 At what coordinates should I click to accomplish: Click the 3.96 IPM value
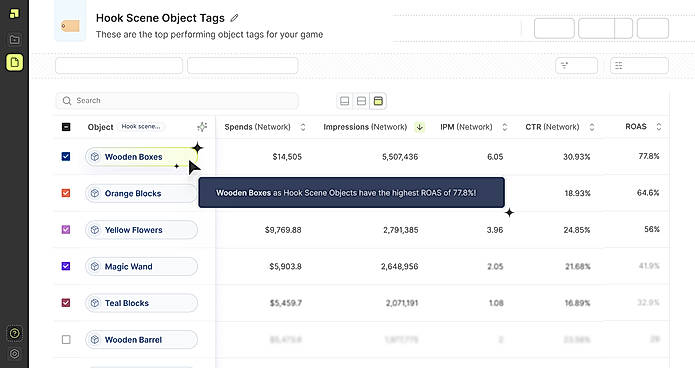pos(495,230)
